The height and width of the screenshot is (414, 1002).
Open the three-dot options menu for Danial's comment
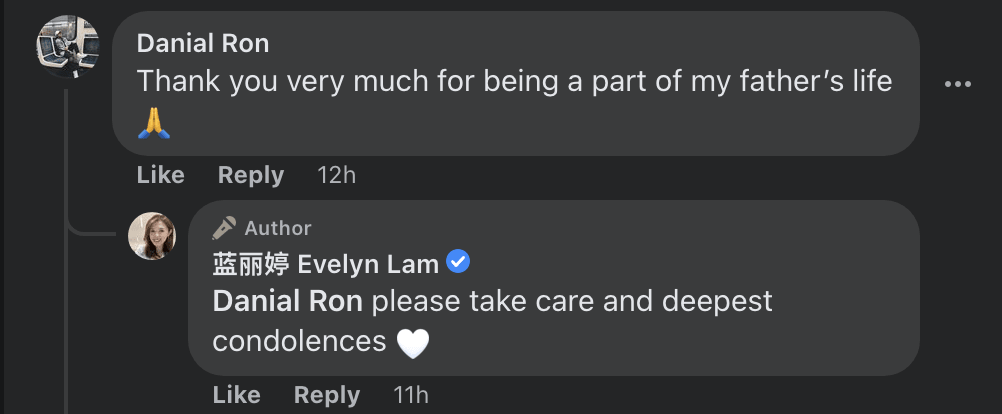(957, 85)
